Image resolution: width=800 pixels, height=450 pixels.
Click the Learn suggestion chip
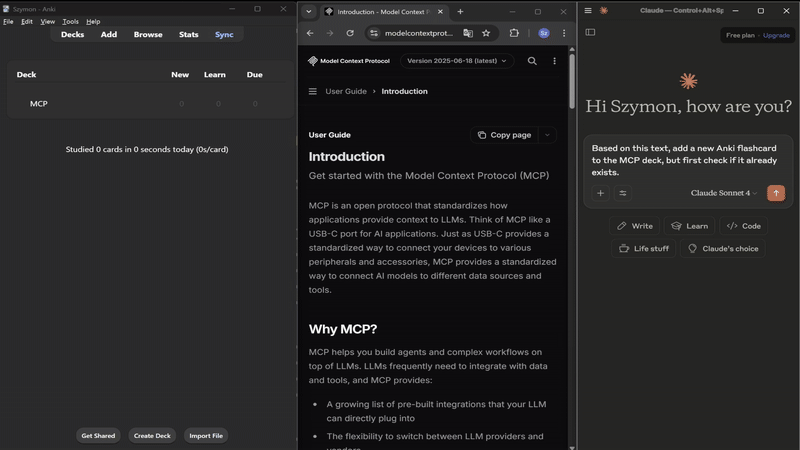(x=689, y=226)
